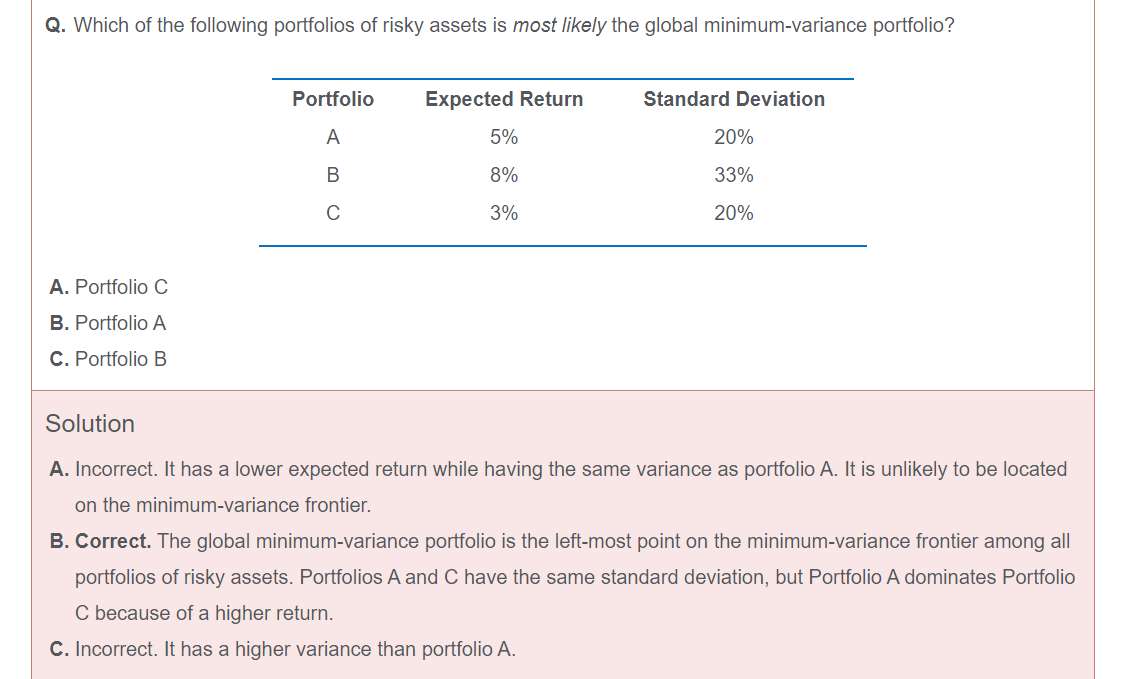Select answer option C. Portfolio B

[108, 359]
